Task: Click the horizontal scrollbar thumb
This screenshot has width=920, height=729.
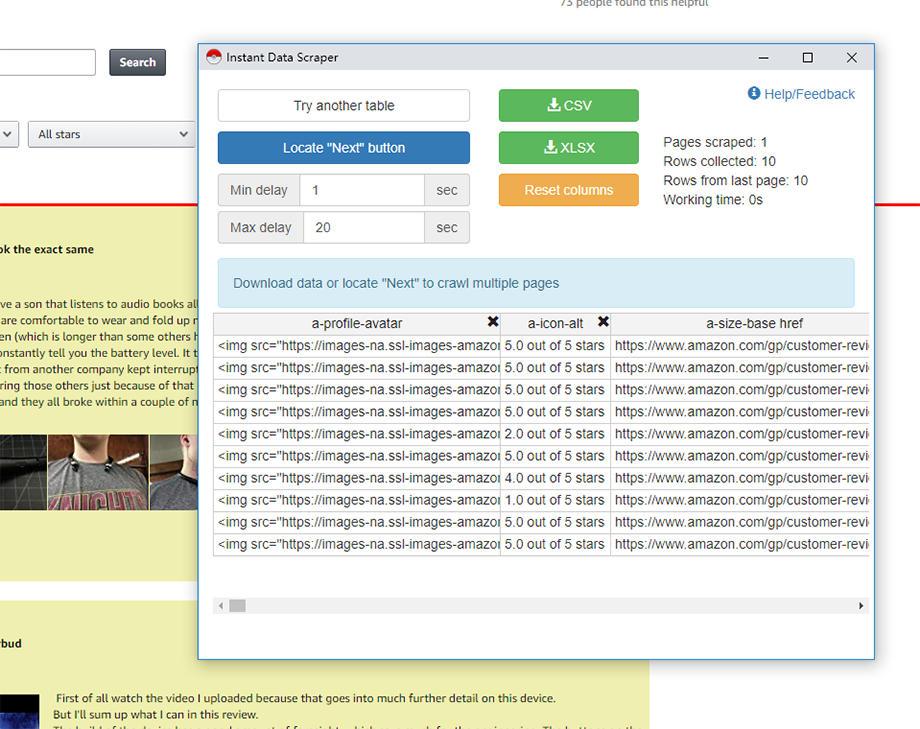Action: [238, 606]
